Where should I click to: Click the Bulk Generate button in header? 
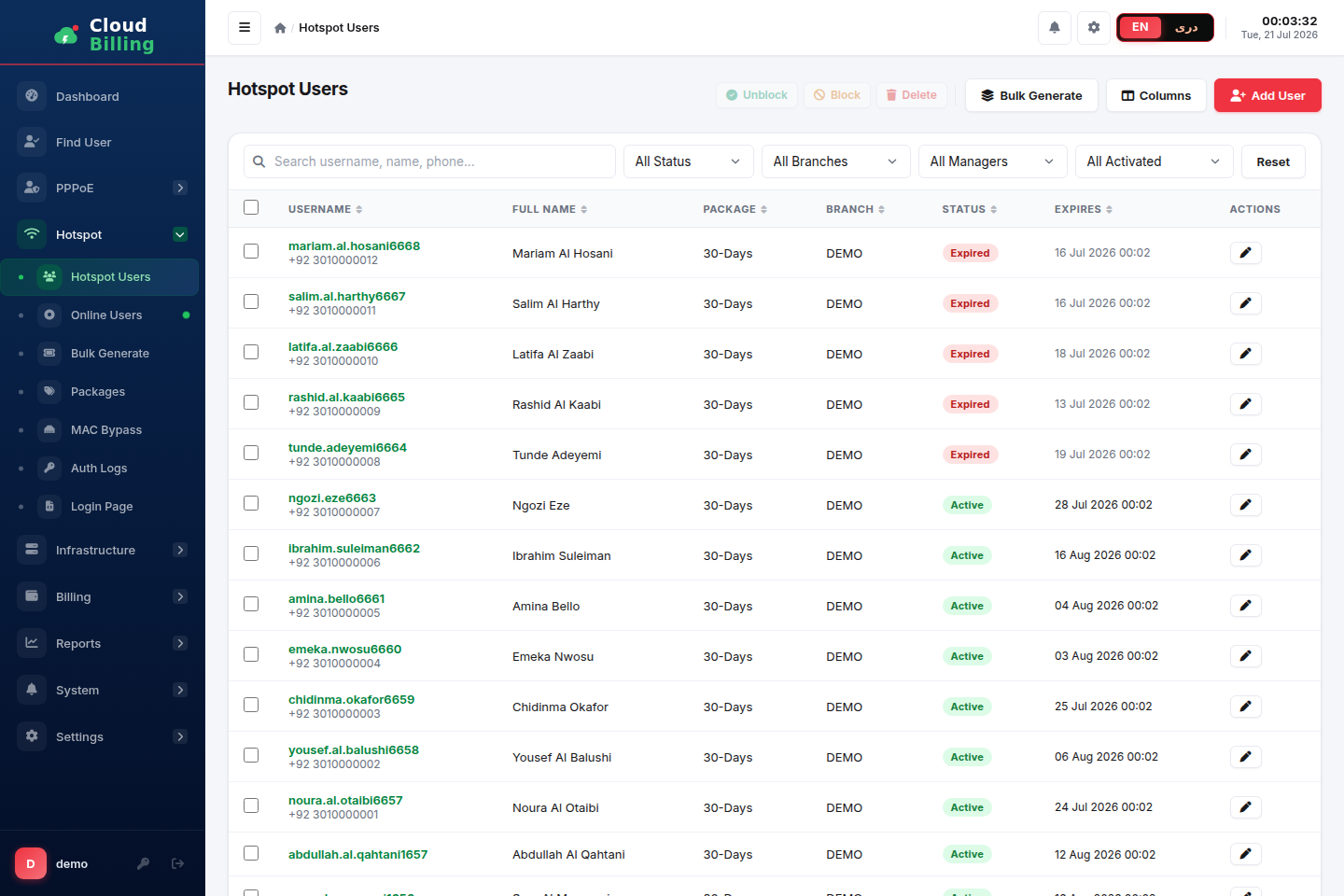click(x=1031, y=95)
